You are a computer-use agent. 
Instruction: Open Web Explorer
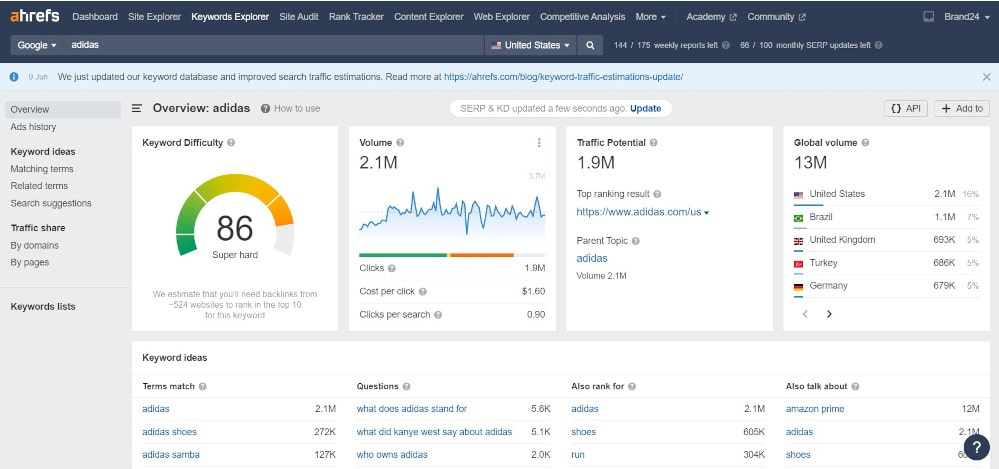(x=501, y=17)
